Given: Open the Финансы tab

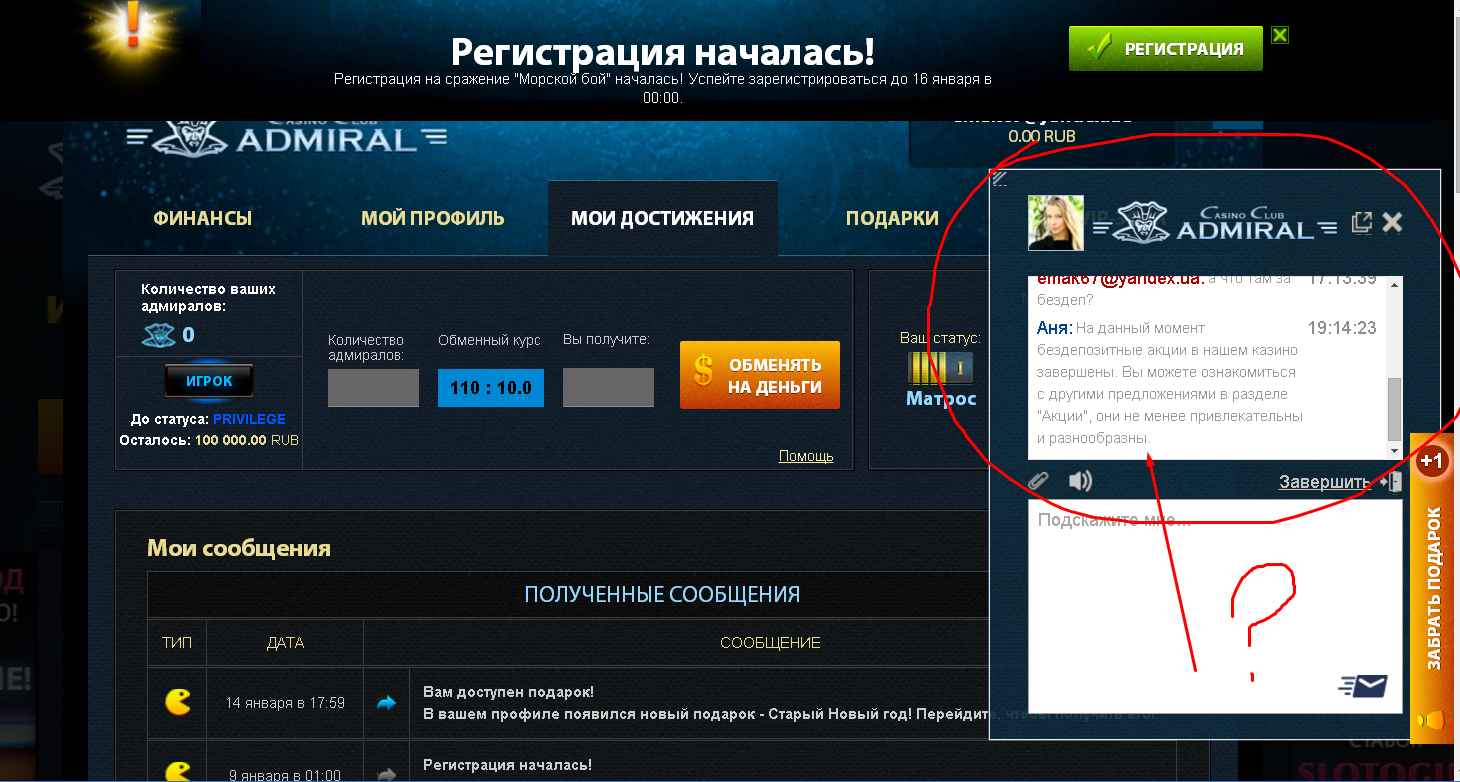Looking at the screenshot, I should coord(202,218).
